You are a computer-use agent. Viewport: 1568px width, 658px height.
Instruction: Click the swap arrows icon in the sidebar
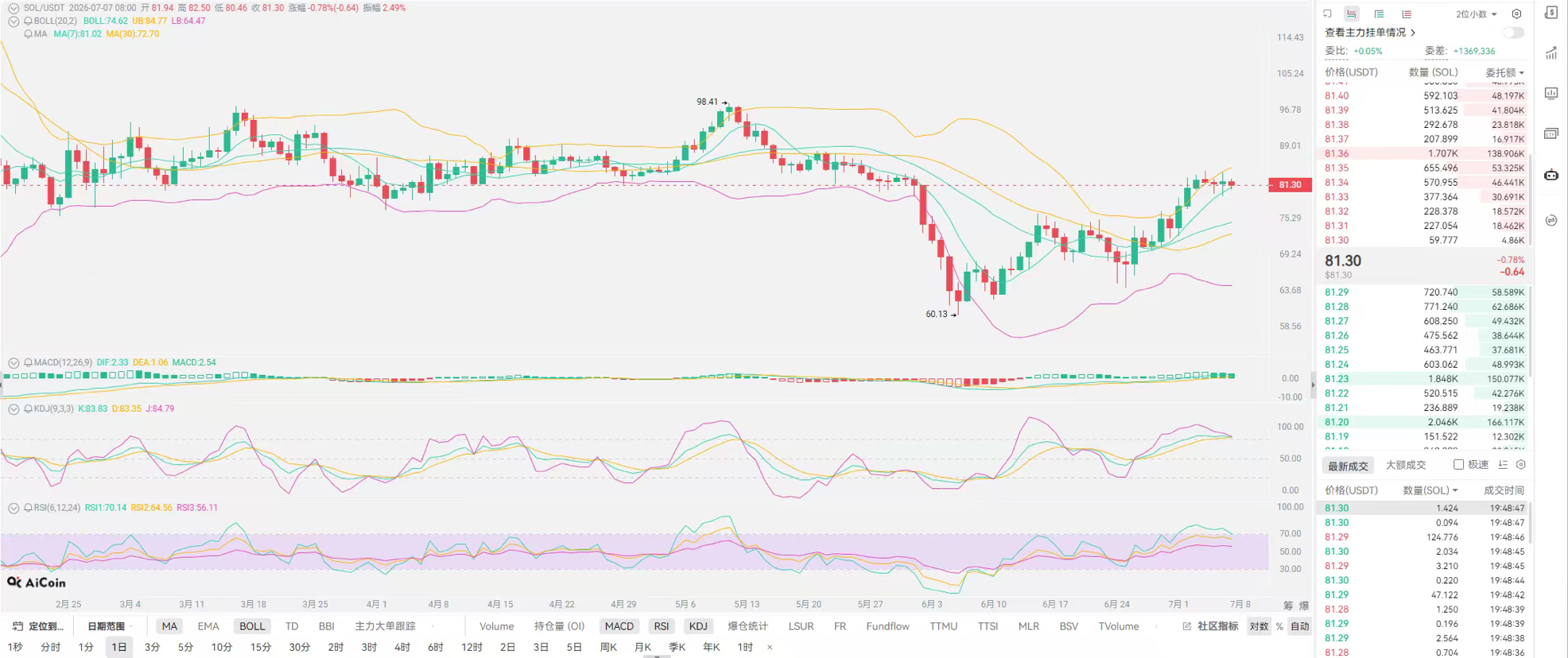pos(1551,220)
